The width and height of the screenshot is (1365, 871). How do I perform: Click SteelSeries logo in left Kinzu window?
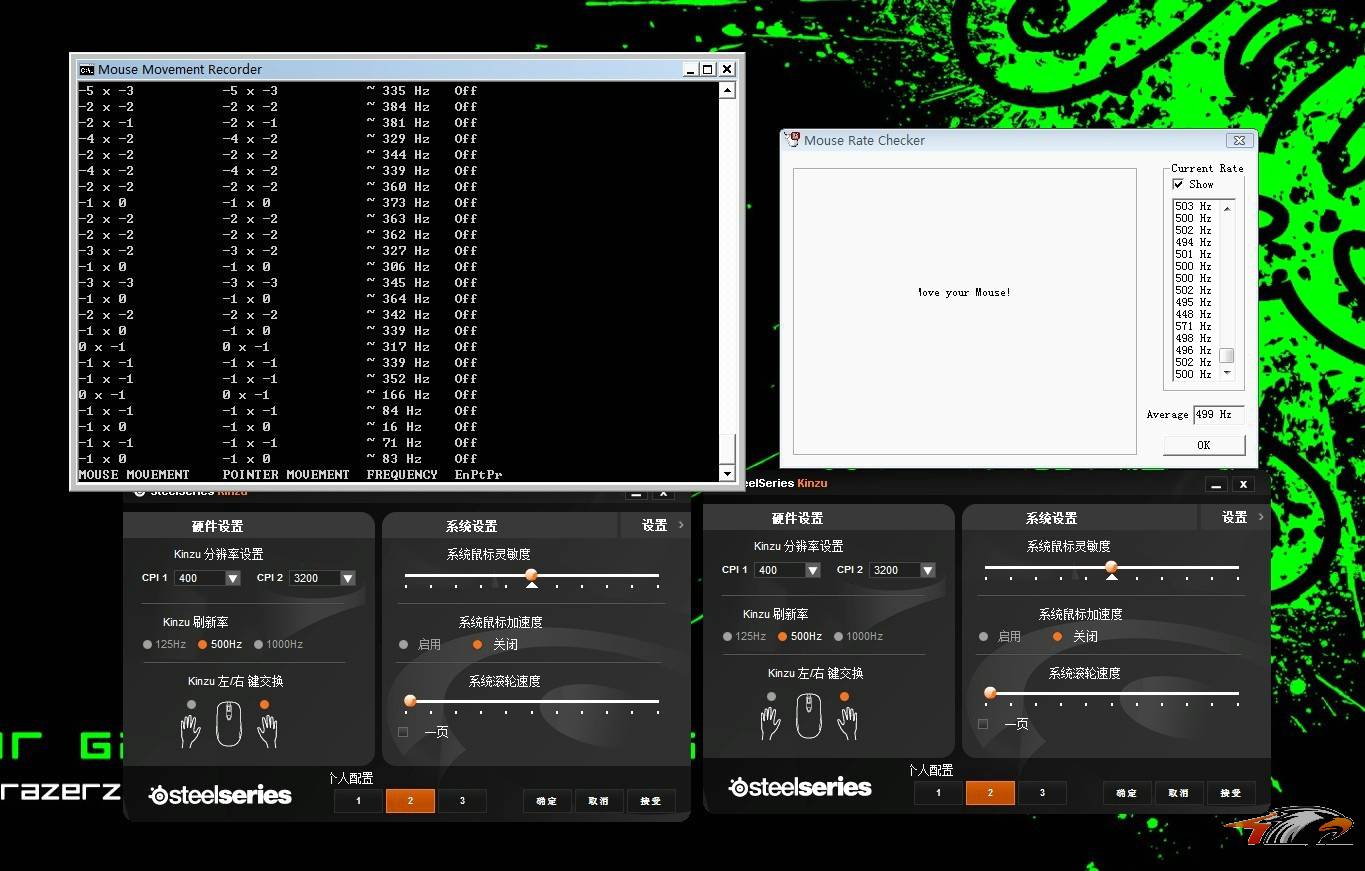point(220,795)
